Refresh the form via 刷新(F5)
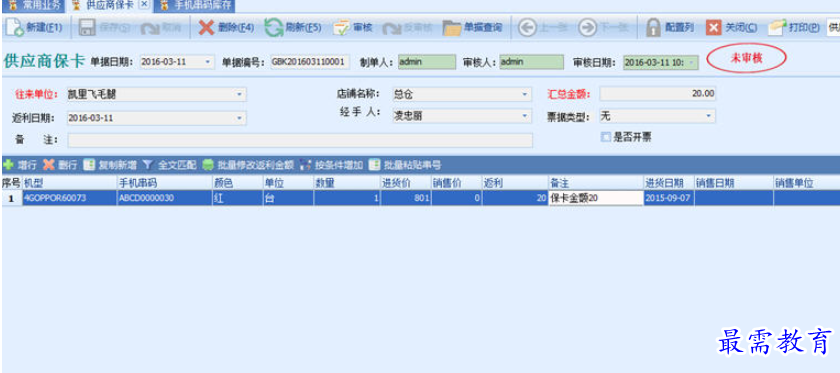This screenshot has width=840, height=373. point(292,27)
